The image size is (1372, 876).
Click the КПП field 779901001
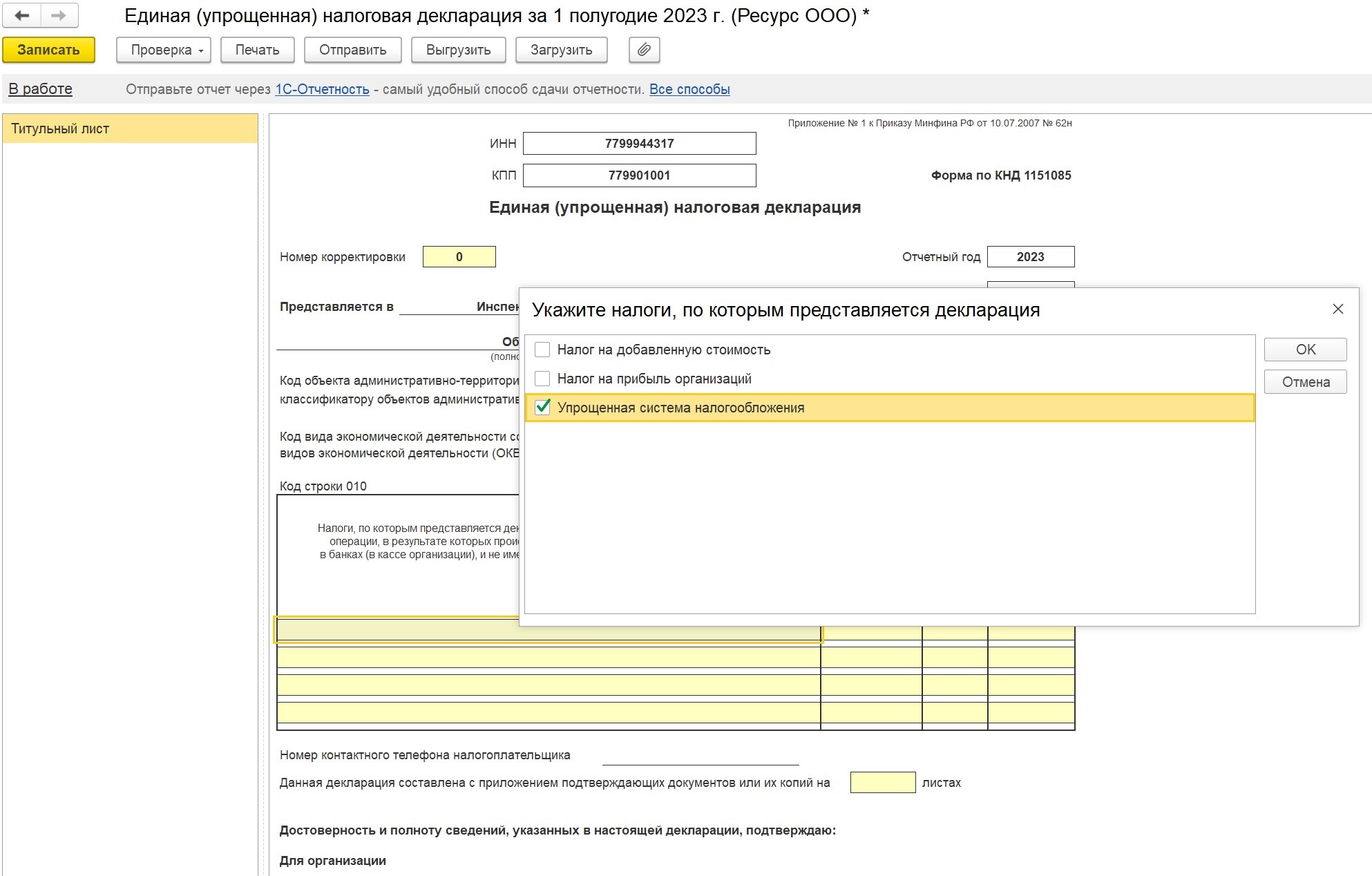[640, 175]
